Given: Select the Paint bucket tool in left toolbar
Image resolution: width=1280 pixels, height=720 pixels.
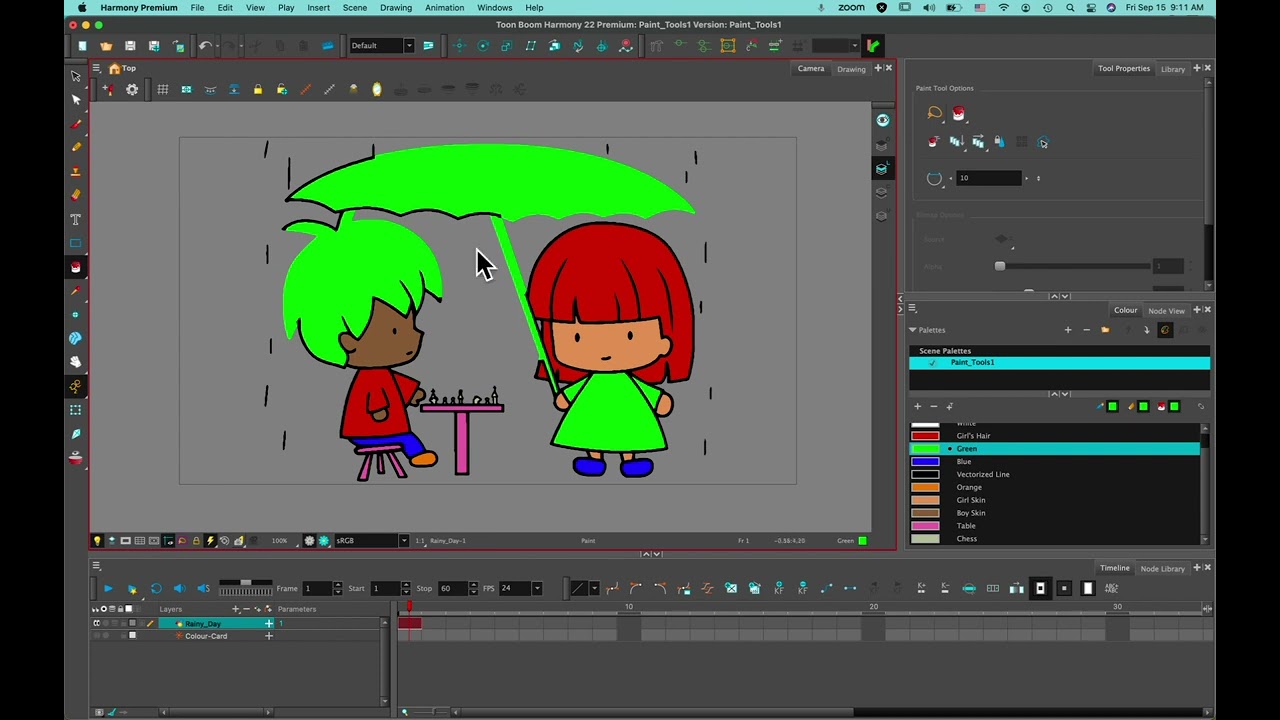Looking at the screenshot, I should click(x=76, y=267).
